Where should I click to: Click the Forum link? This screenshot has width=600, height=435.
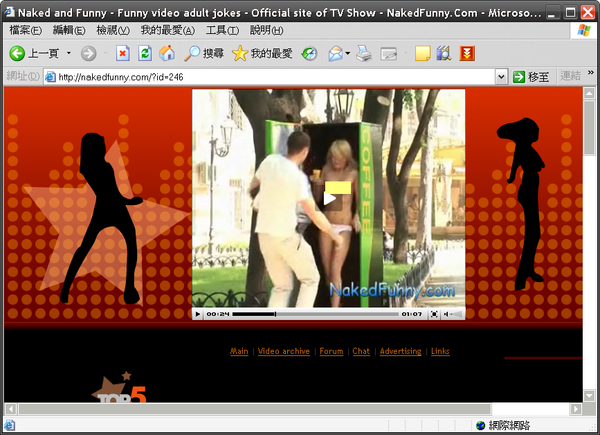point(331,351)
